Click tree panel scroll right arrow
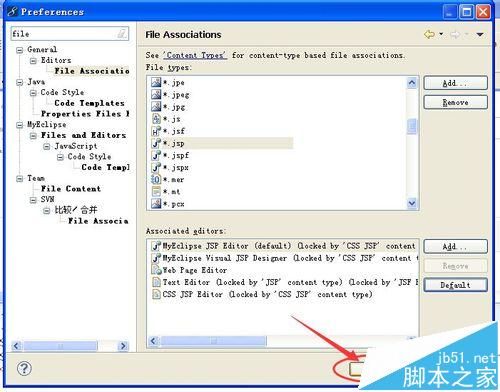The width and height of the screenshot is (500, 392). 123,346
